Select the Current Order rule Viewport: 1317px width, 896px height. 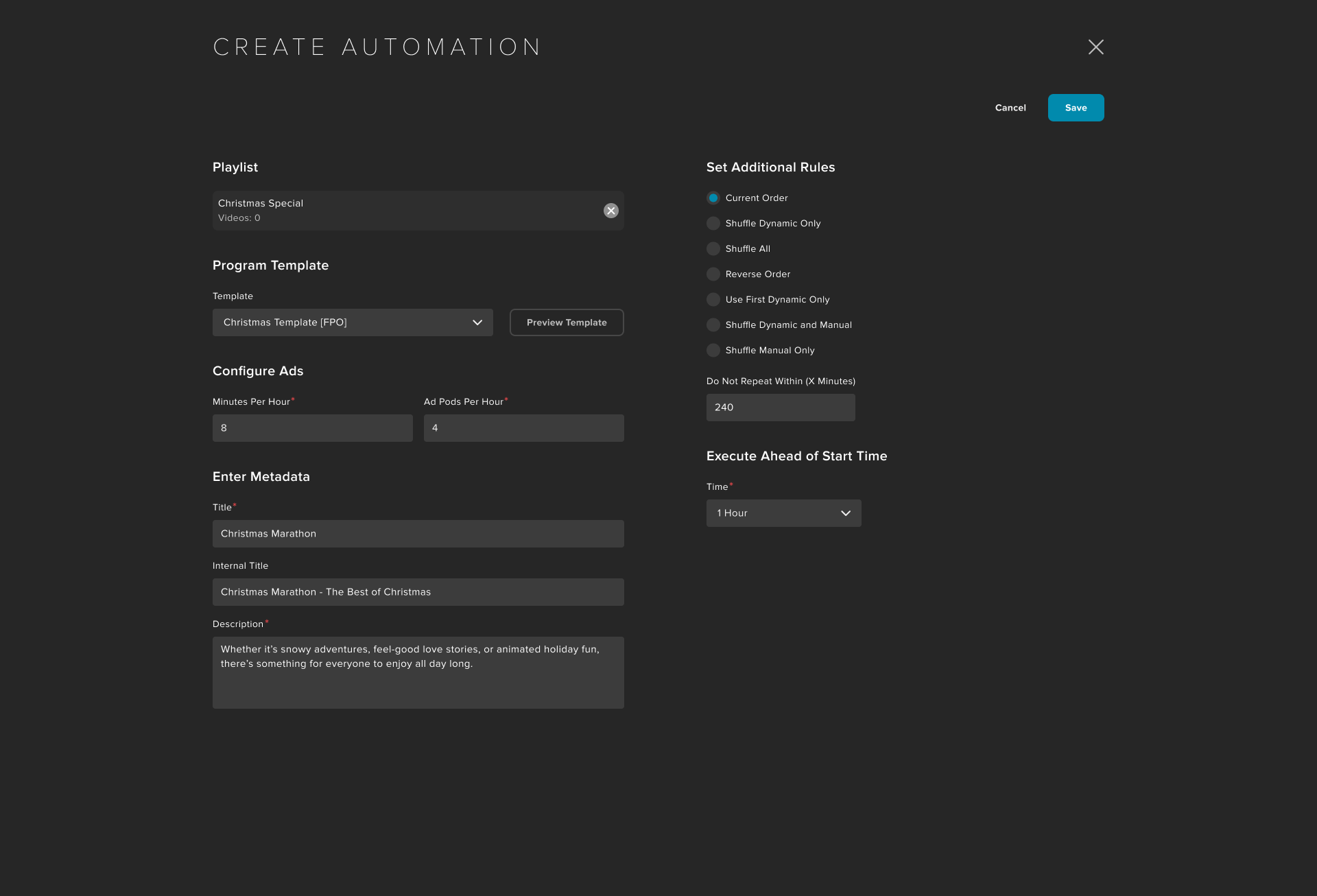click(713, 198)
